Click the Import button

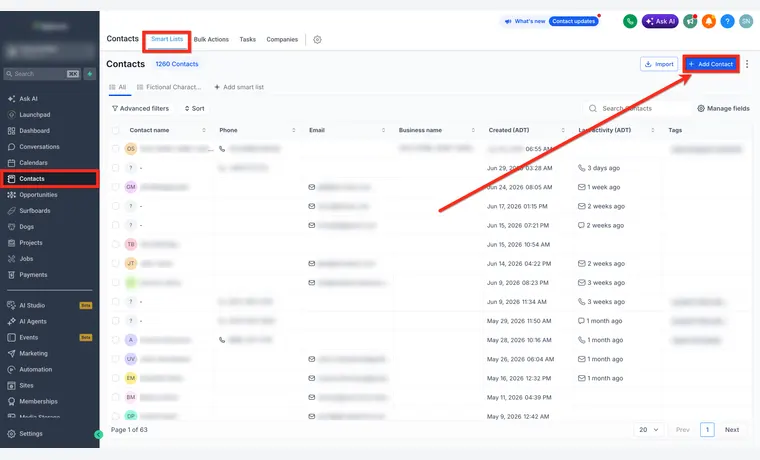(659, 64)
